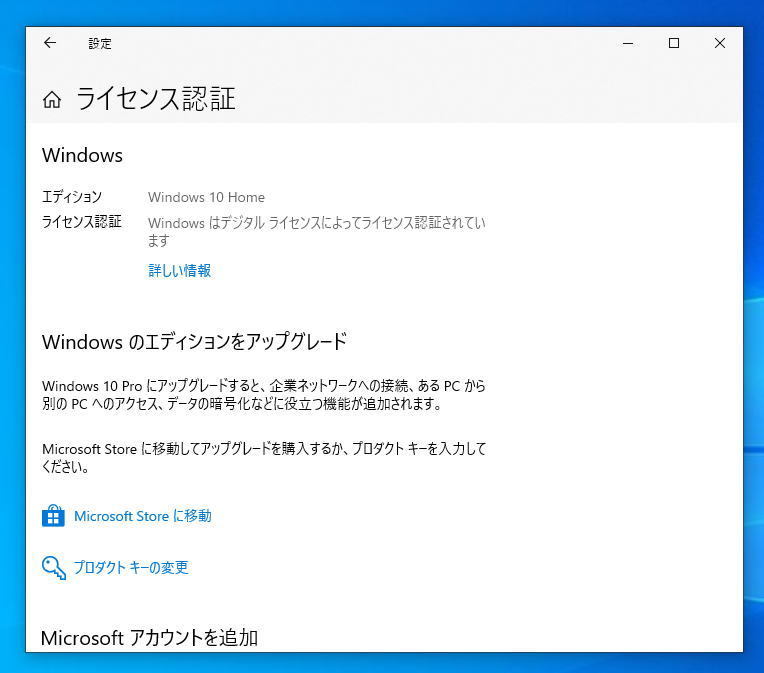Go back using the arrow icon

pyautogui.click(x=50, y=43)
